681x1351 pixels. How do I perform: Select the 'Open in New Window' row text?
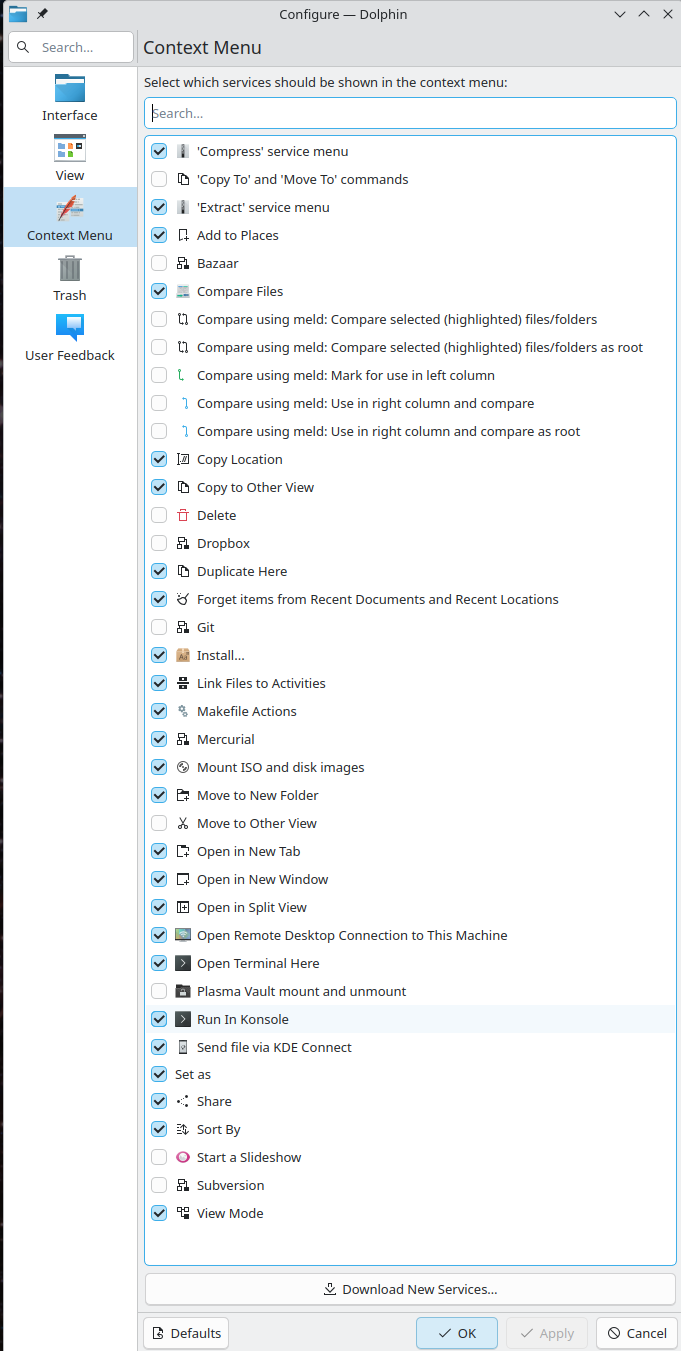(263, 880)
